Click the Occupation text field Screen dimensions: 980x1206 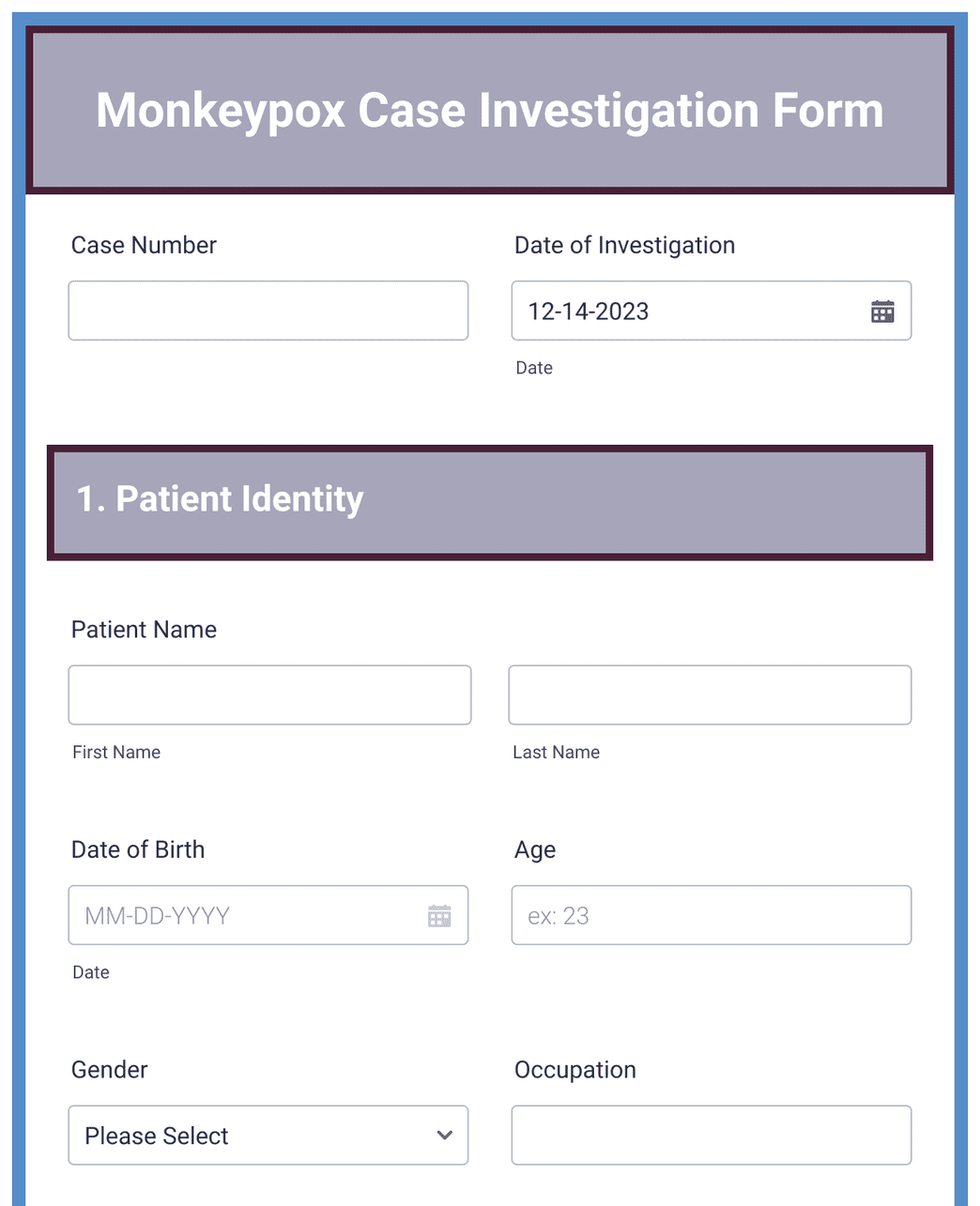(x=710, y=1135)
